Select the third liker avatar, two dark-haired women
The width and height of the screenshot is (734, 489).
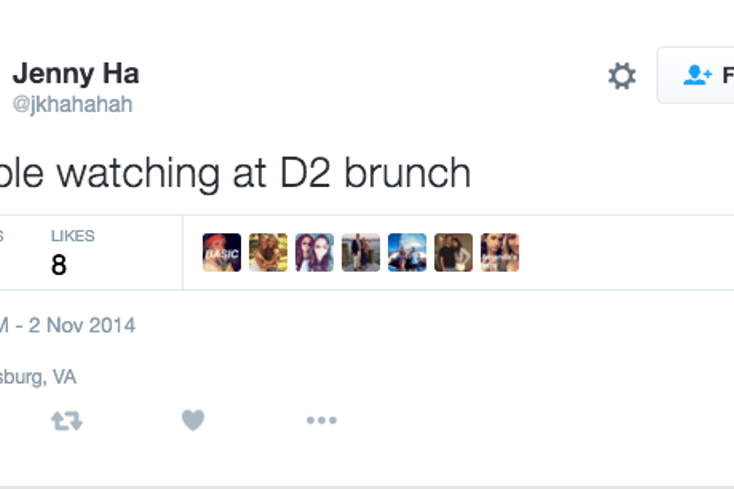coord(315,253)
